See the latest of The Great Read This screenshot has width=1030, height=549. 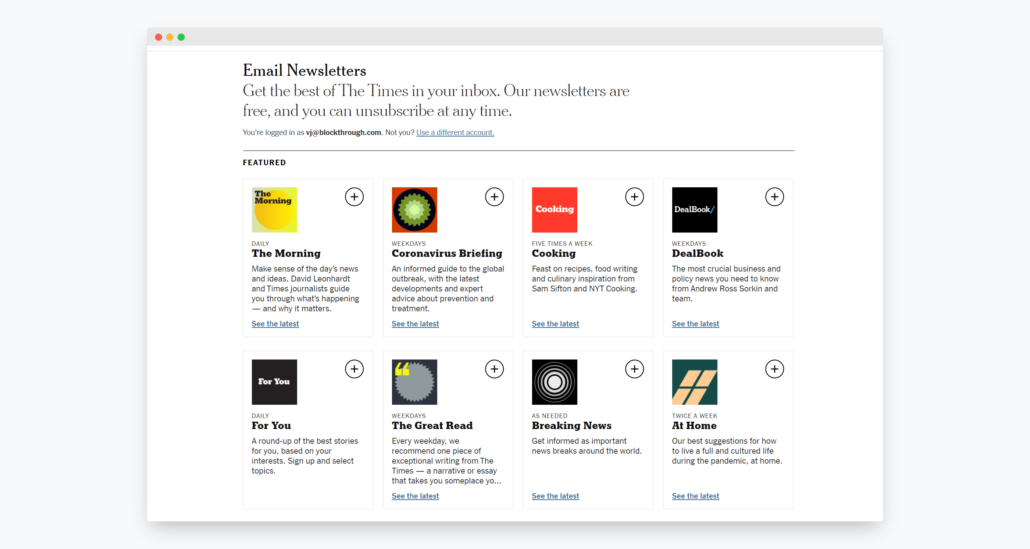[x=415, y=496]
